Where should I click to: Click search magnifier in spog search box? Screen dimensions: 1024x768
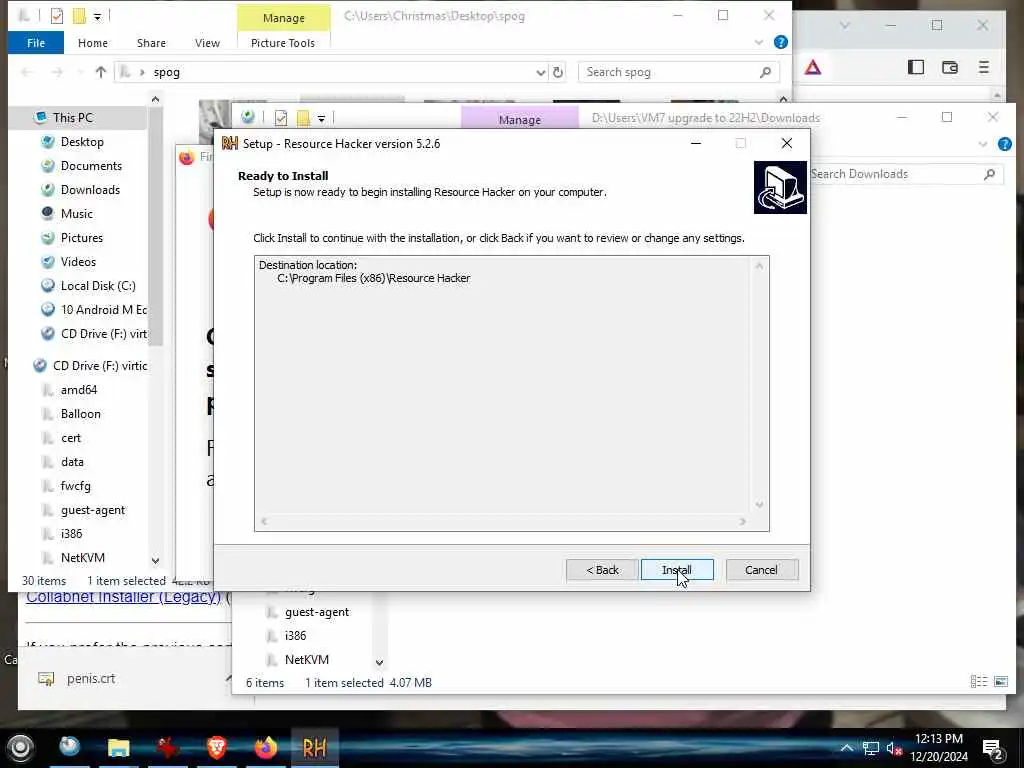[765, 72]
